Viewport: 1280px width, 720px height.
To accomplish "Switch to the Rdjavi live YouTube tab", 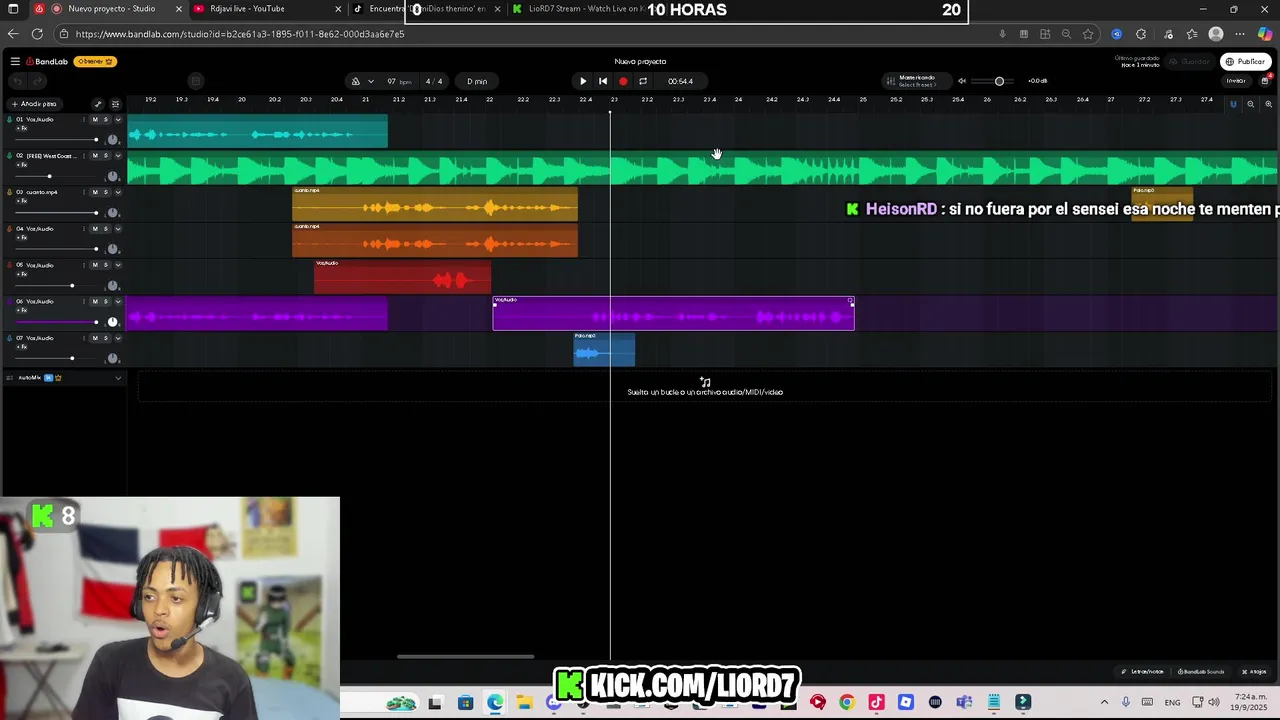I will click(265, 9).
